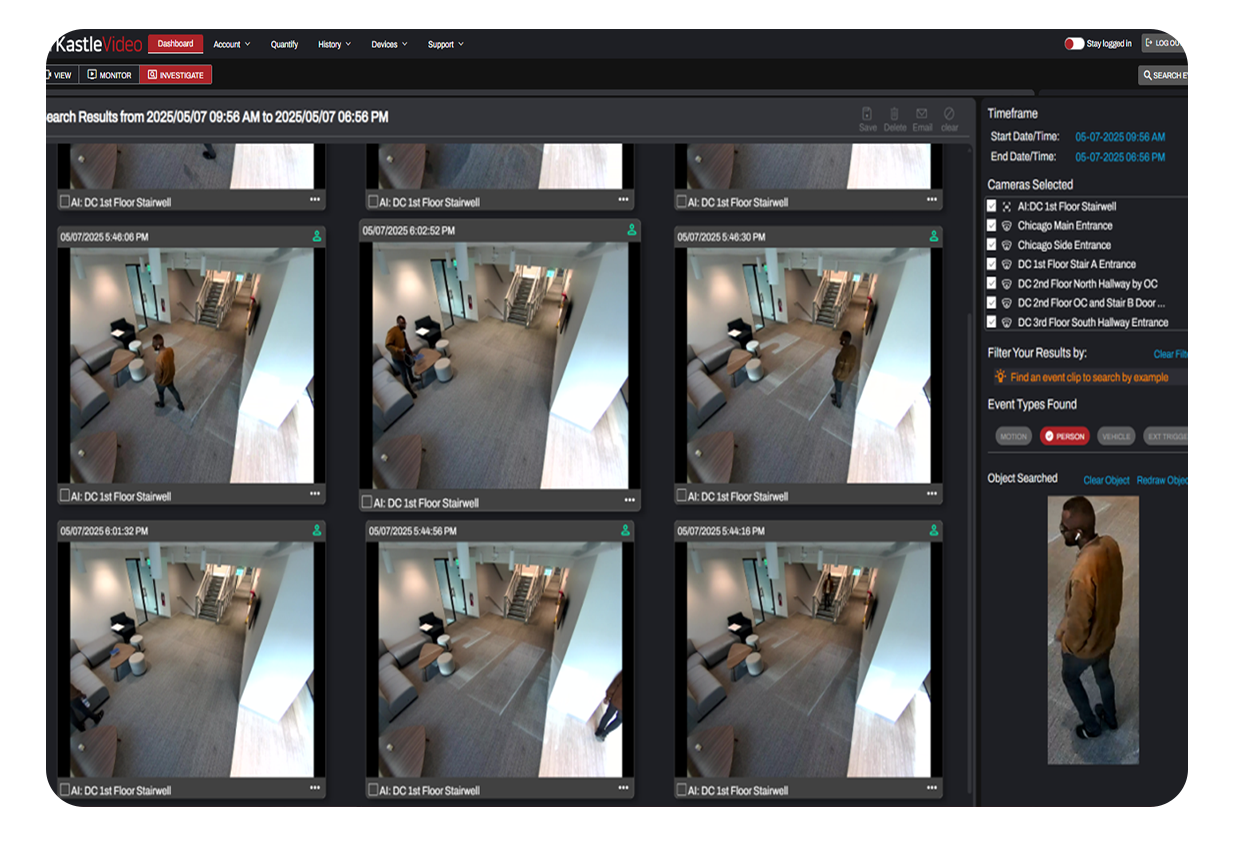Open the History dropdown menu
This screenshot has width=1237, height=841.
click(x=334, y=44)
